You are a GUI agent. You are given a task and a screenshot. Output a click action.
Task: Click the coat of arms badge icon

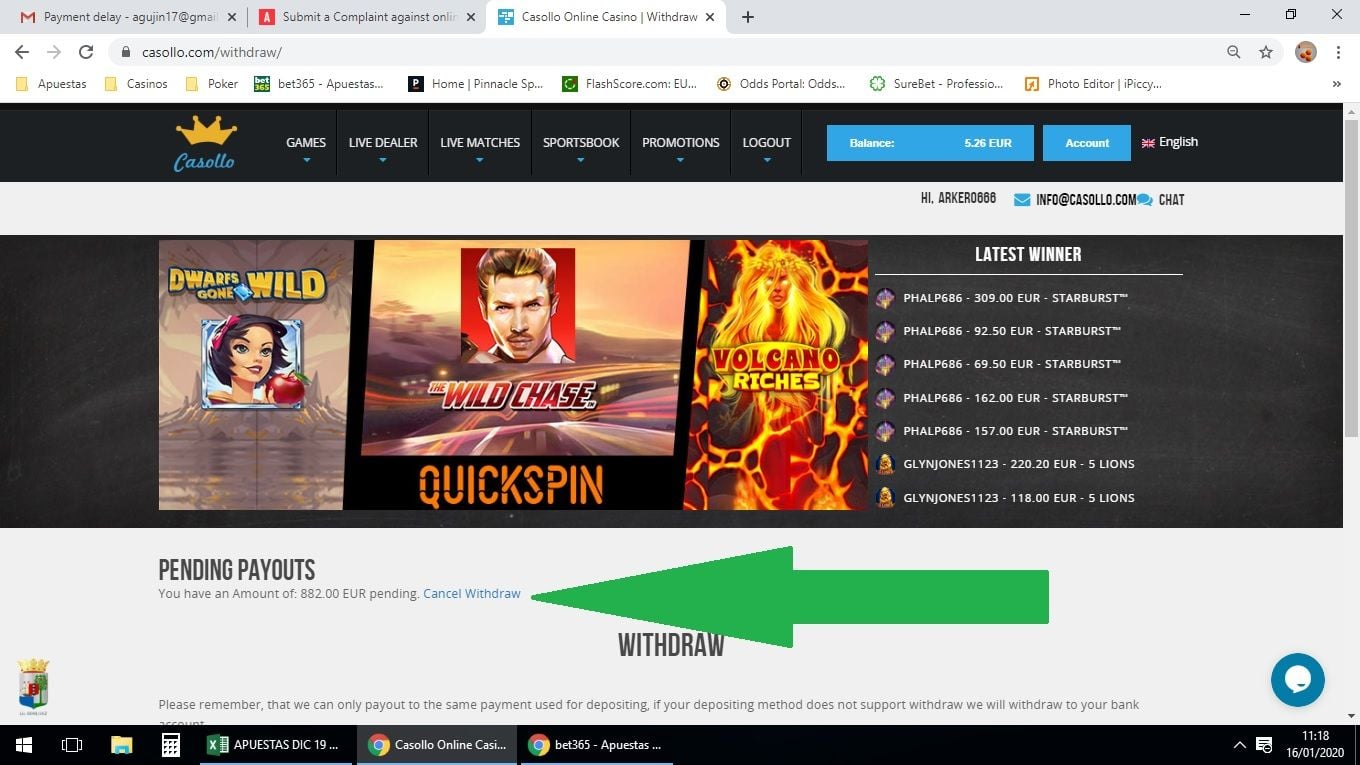33,686
